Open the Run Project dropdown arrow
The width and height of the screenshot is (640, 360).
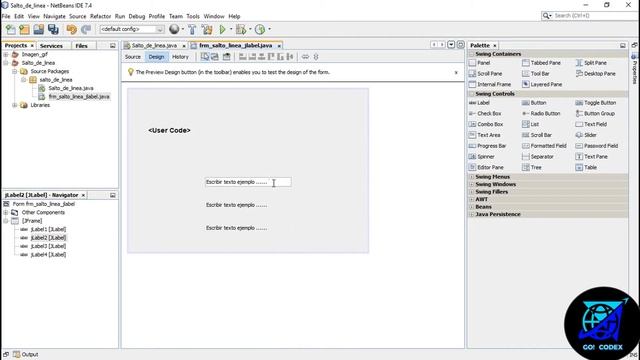231,29
